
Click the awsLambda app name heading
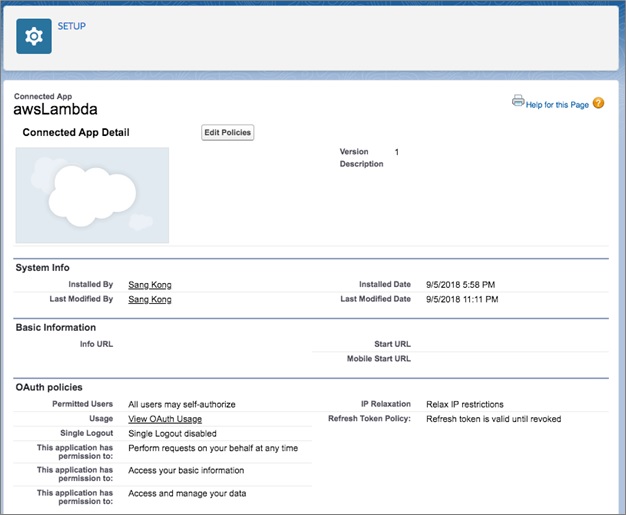55,109
